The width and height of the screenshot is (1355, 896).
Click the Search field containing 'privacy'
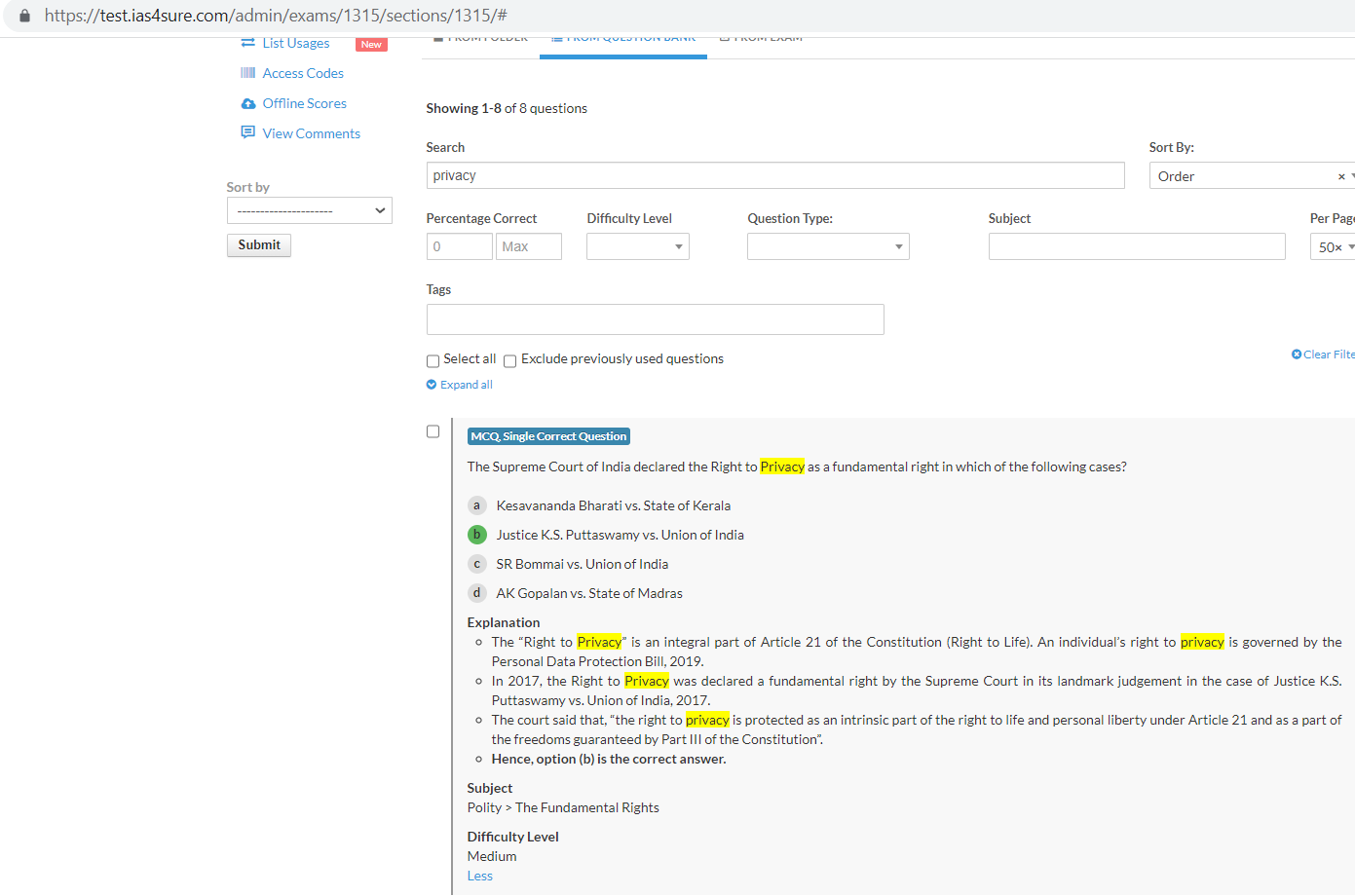pyautogui.click(x=774, y=175)
